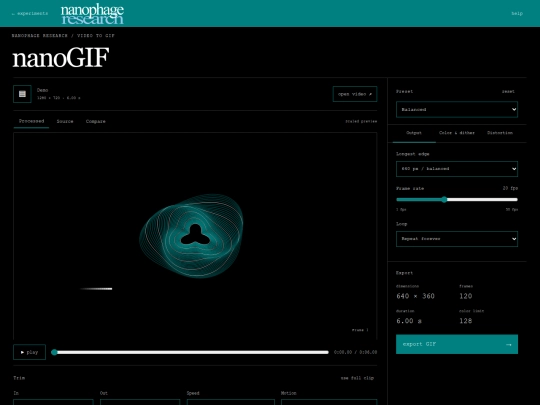Image resolution: width=540 pixels, height=405 pixels.
Task: Click the playback scrubber timeline
Action: [190, 352]
